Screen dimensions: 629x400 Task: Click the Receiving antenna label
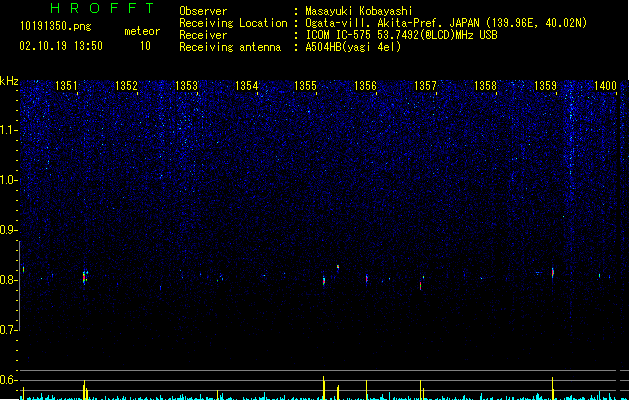click(x=230, y=47)
